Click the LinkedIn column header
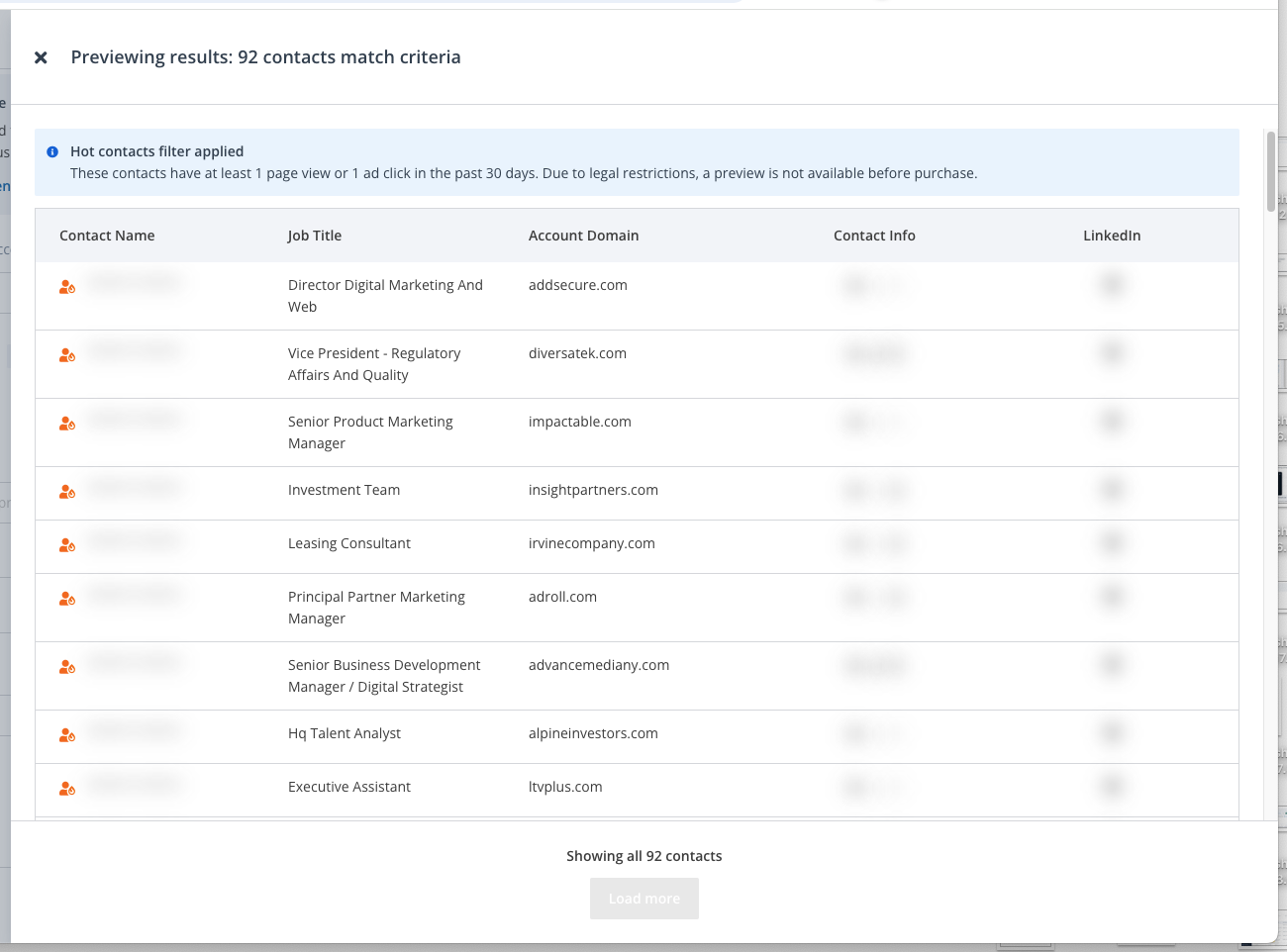1287x952 pixels. [x=1111, y=236]
